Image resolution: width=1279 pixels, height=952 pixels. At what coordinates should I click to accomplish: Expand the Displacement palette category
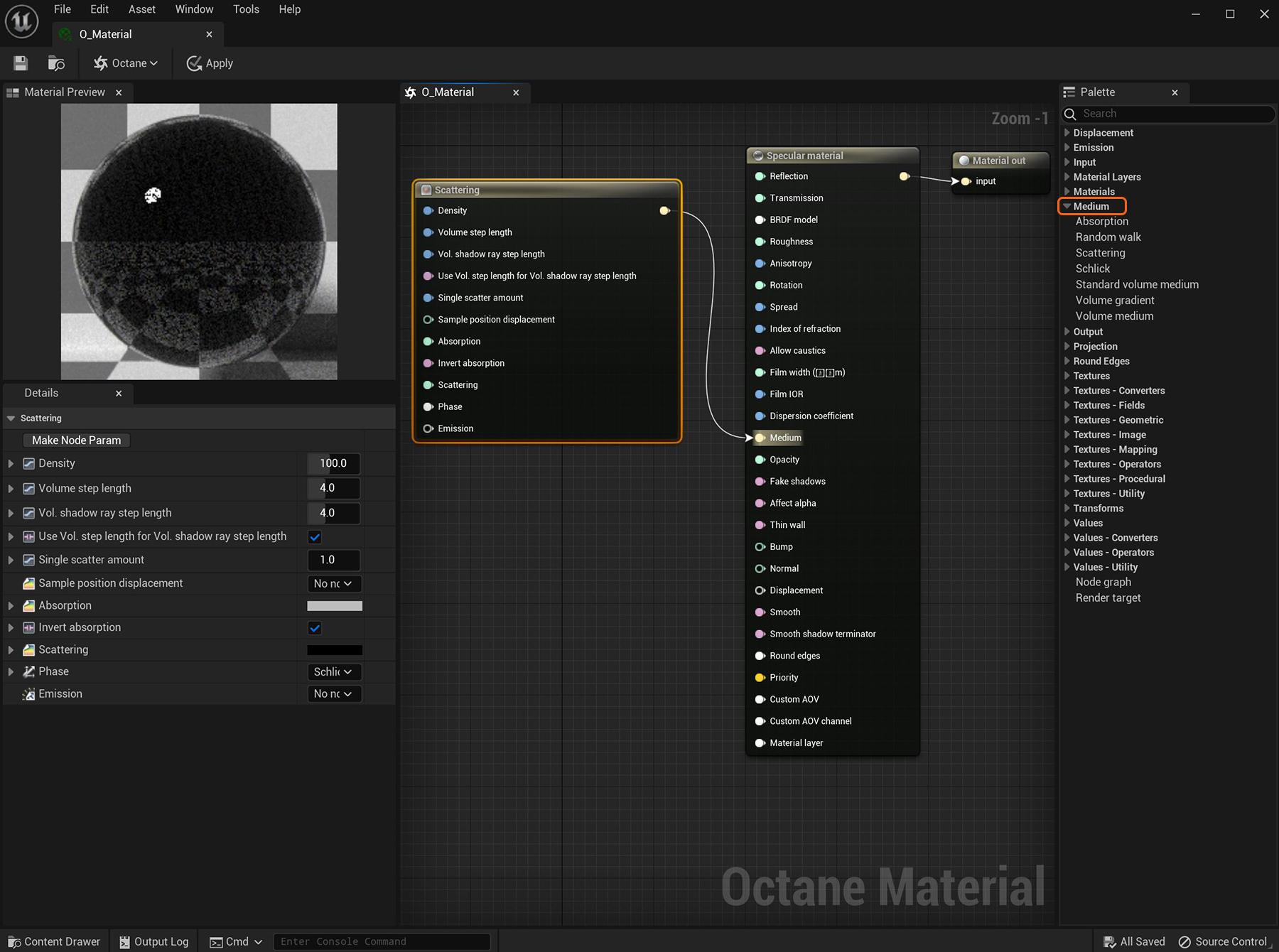click(x=1067, y=133)
